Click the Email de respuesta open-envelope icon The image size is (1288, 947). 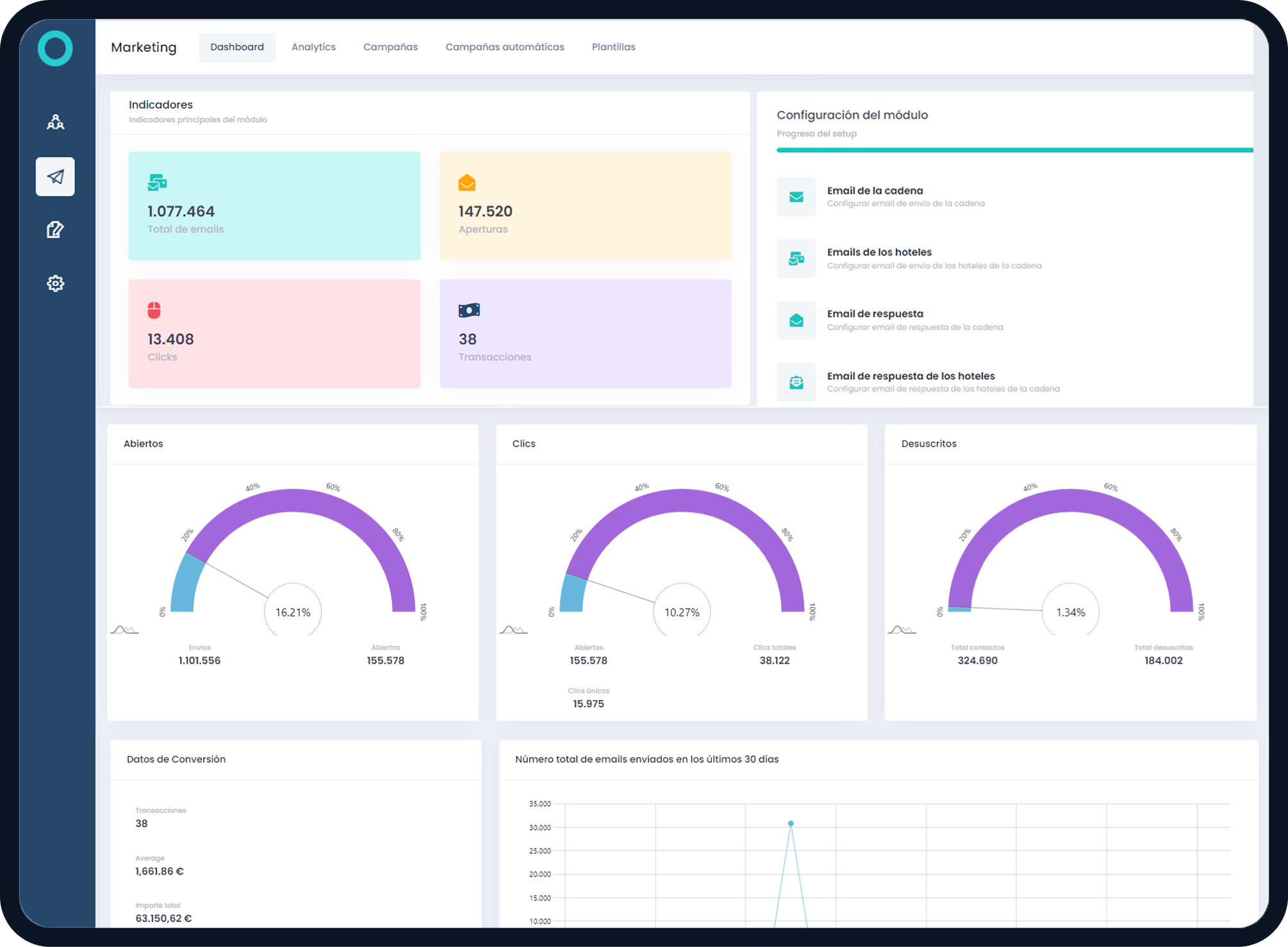click(x=796, y=320)
